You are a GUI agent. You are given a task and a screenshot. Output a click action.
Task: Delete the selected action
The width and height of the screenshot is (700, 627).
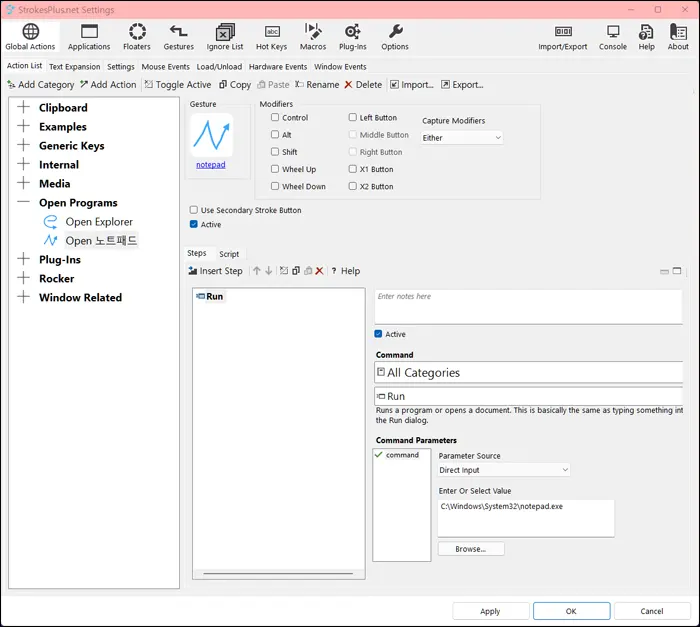(x=363, y=84)
